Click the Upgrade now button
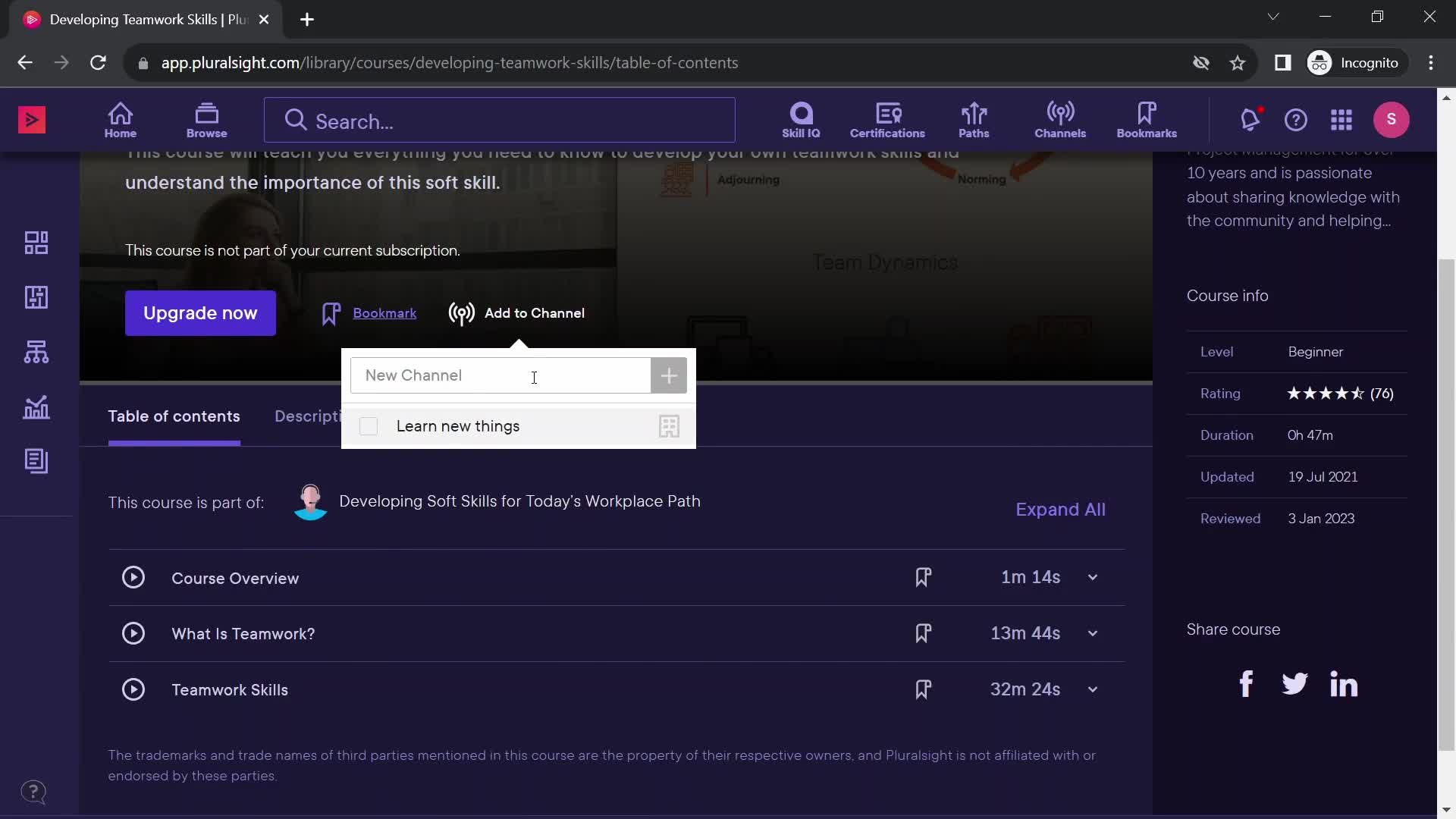The width and height of the screenshot is (1456, 819). [200, 313]
